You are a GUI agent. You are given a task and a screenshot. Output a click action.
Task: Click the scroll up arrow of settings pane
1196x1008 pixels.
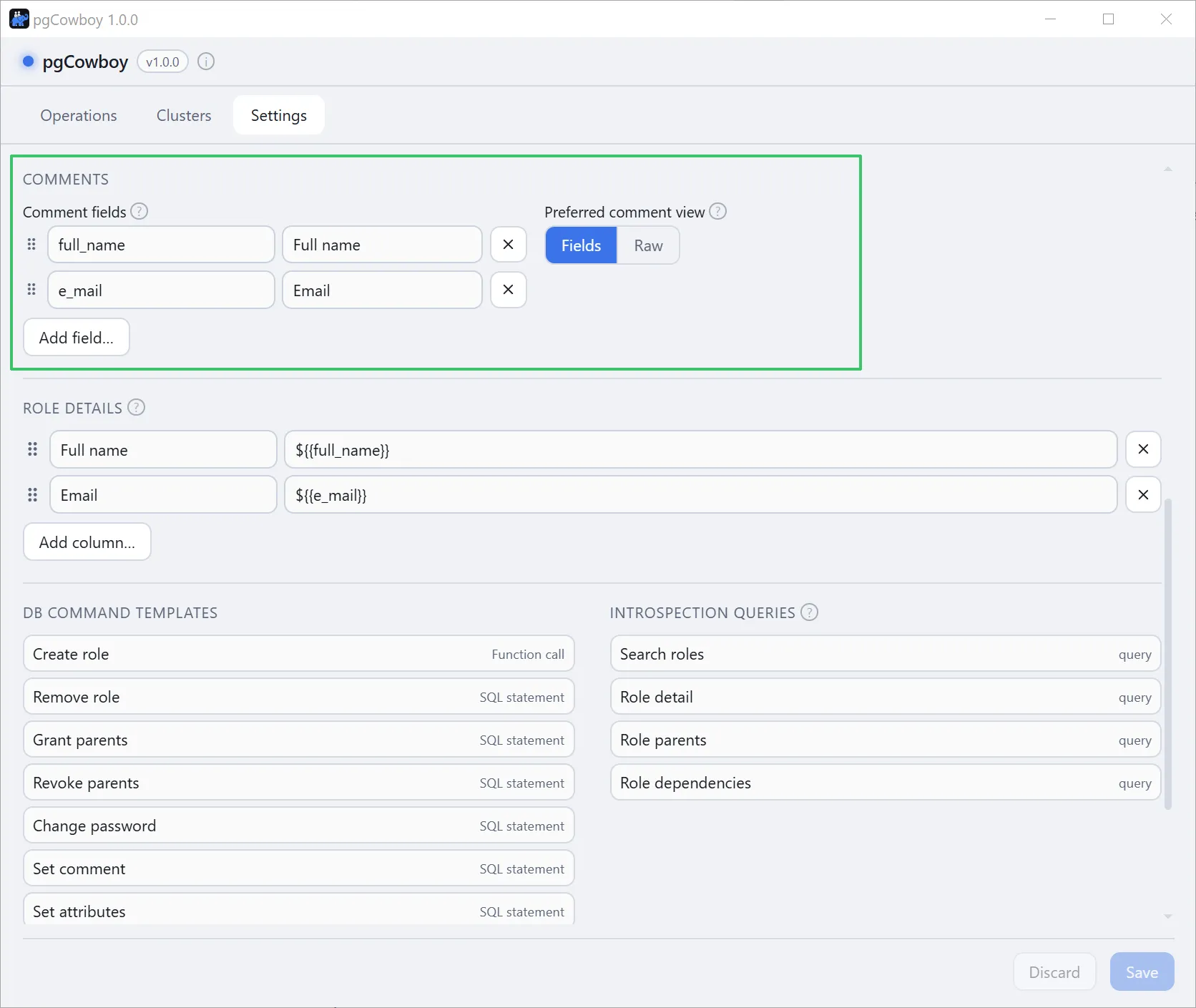(1168, 170)
